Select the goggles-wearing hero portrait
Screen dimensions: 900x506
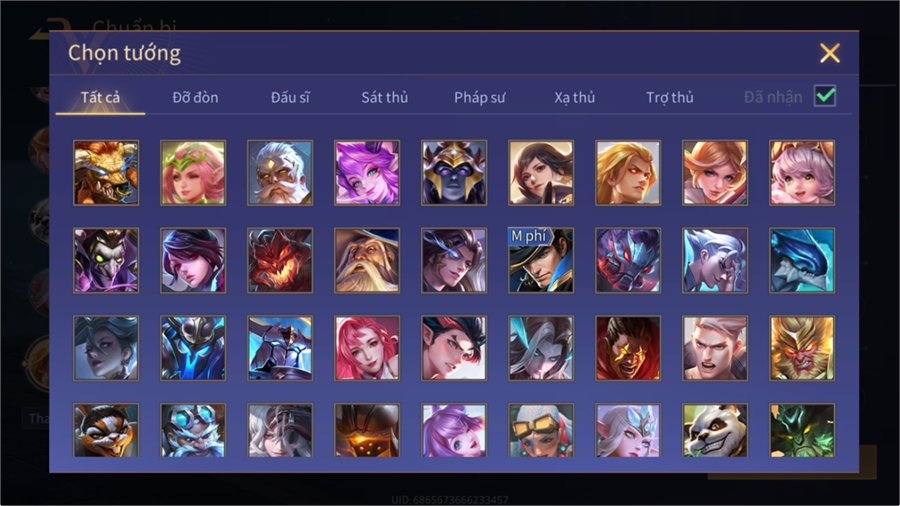pos(541,430)
